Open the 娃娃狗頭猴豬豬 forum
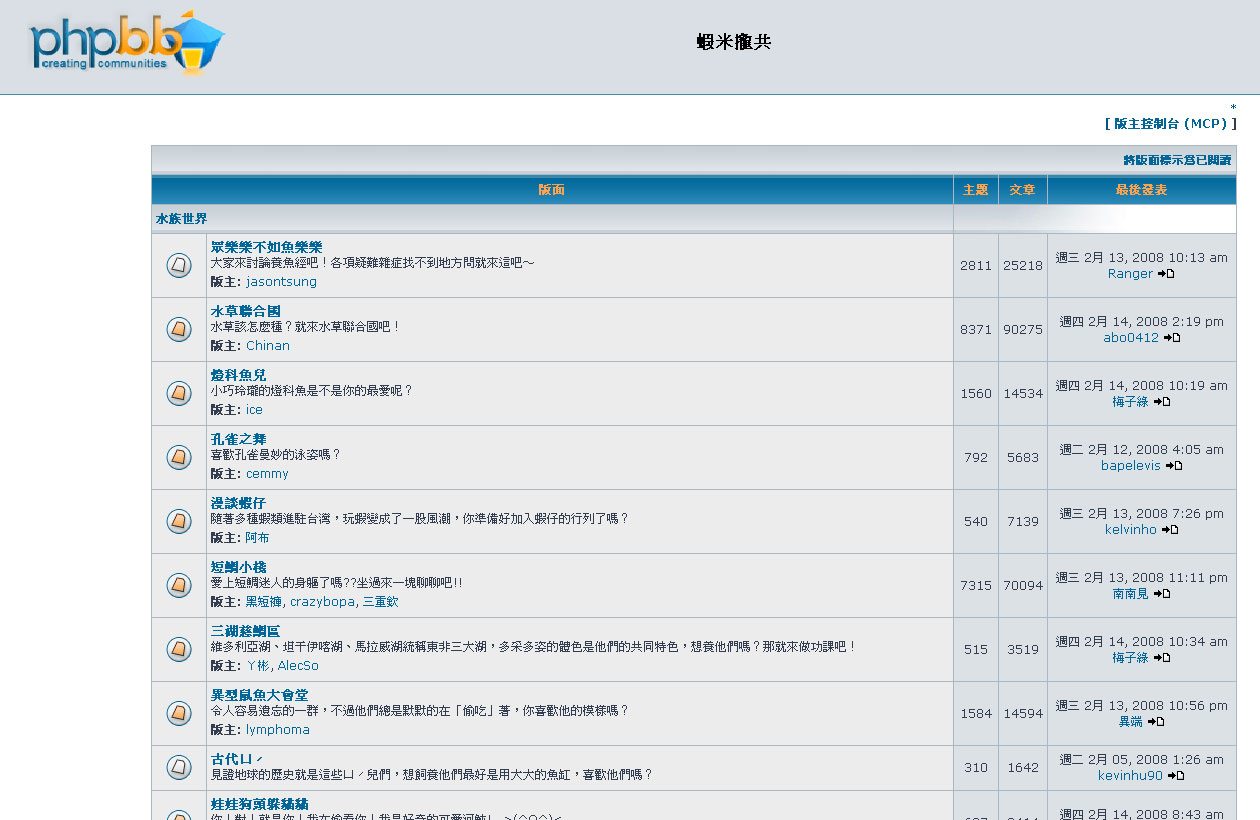The height and width of the screenshot is (820, 1260). pos(260,804)
